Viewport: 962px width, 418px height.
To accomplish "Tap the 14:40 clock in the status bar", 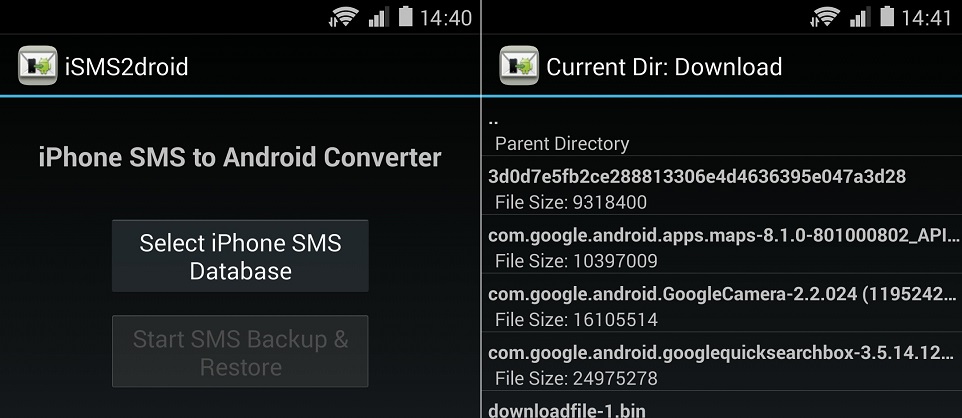I will coord(446,18).
